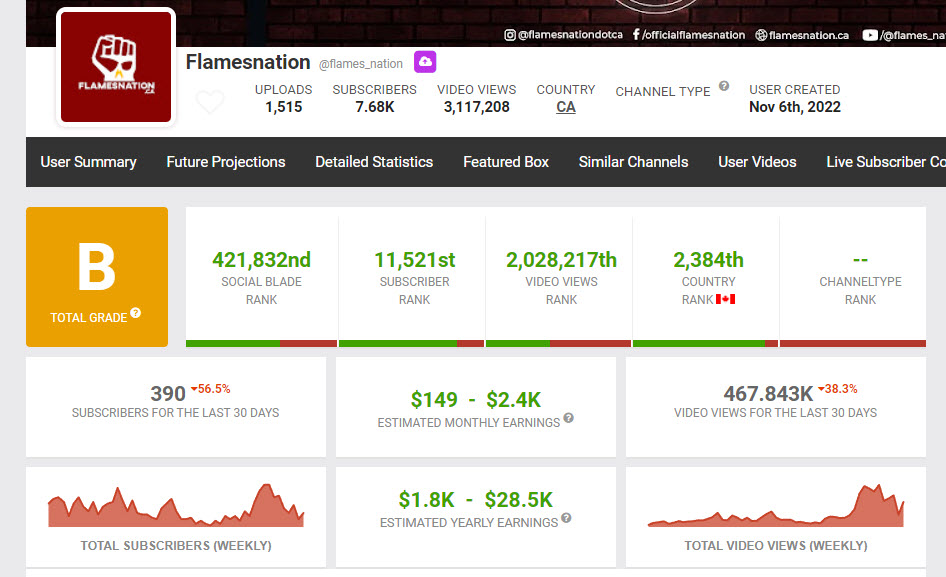Image resolution: width=946 pixels, height=577 pixels.
Task: Click the Total Grade help question mark
Action: point(136,313)
